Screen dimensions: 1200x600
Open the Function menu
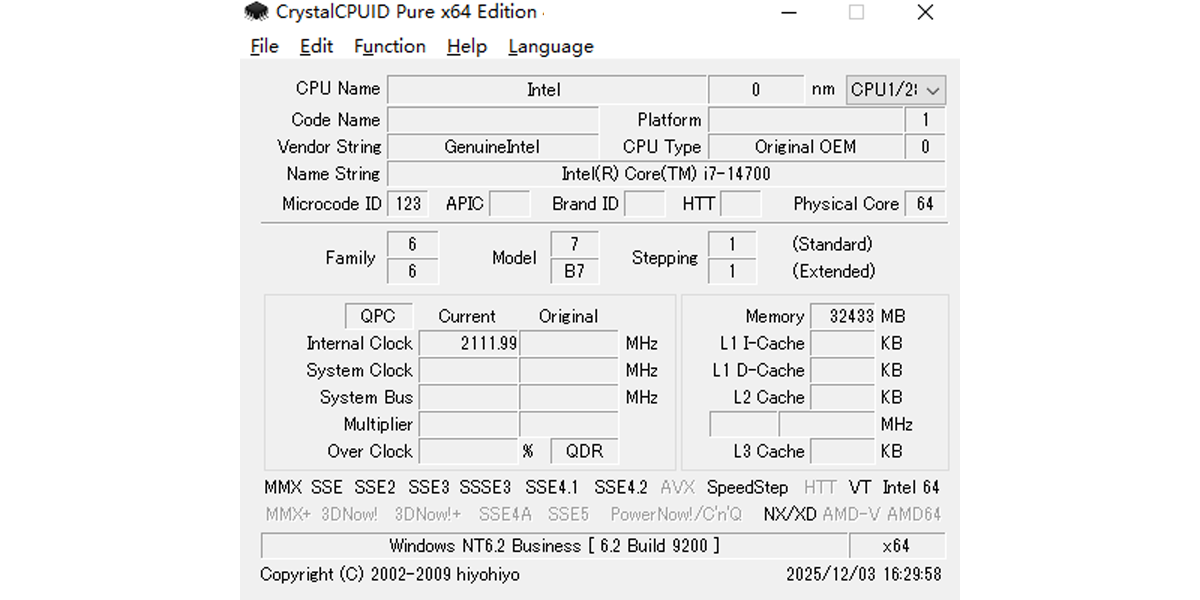[x=390, y=46]
